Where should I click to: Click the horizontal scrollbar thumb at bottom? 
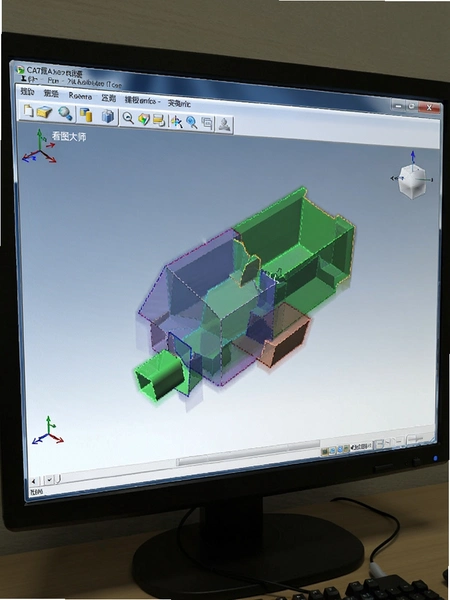pyautogui.click(x=248, y=453)
